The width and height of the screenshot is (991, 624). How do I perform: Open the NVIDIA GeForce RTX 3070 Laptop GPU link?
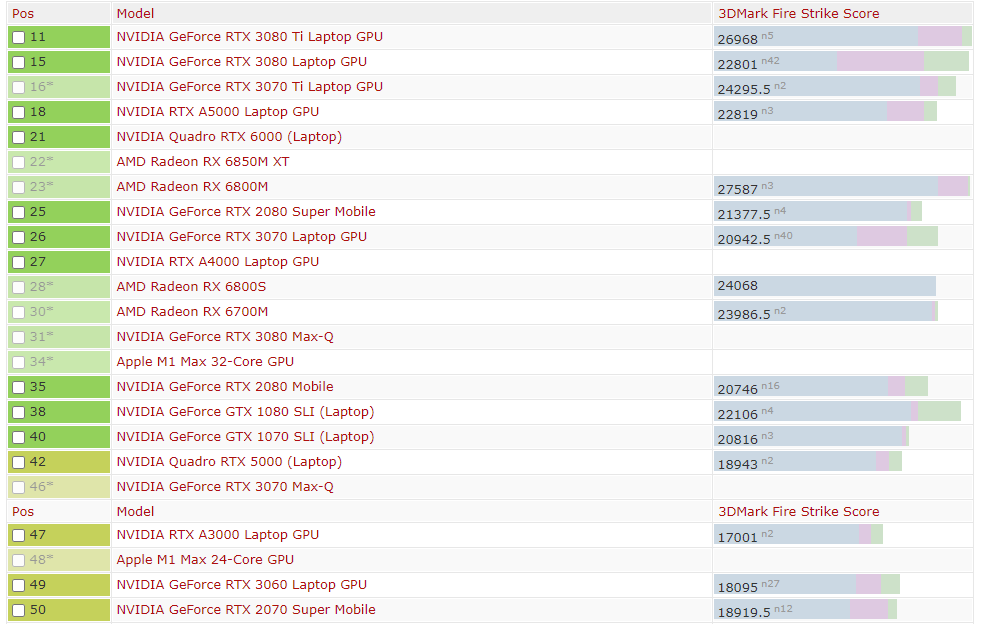coord(241,236)
